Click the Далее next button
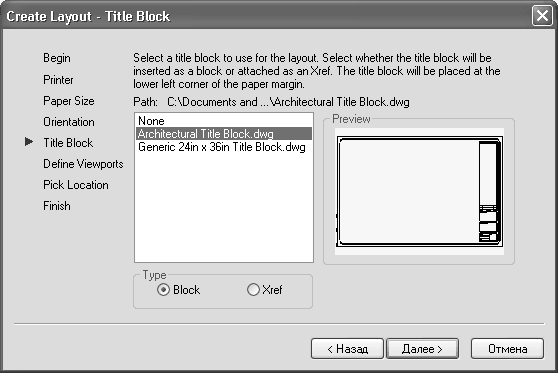 (x=422, y=349)
